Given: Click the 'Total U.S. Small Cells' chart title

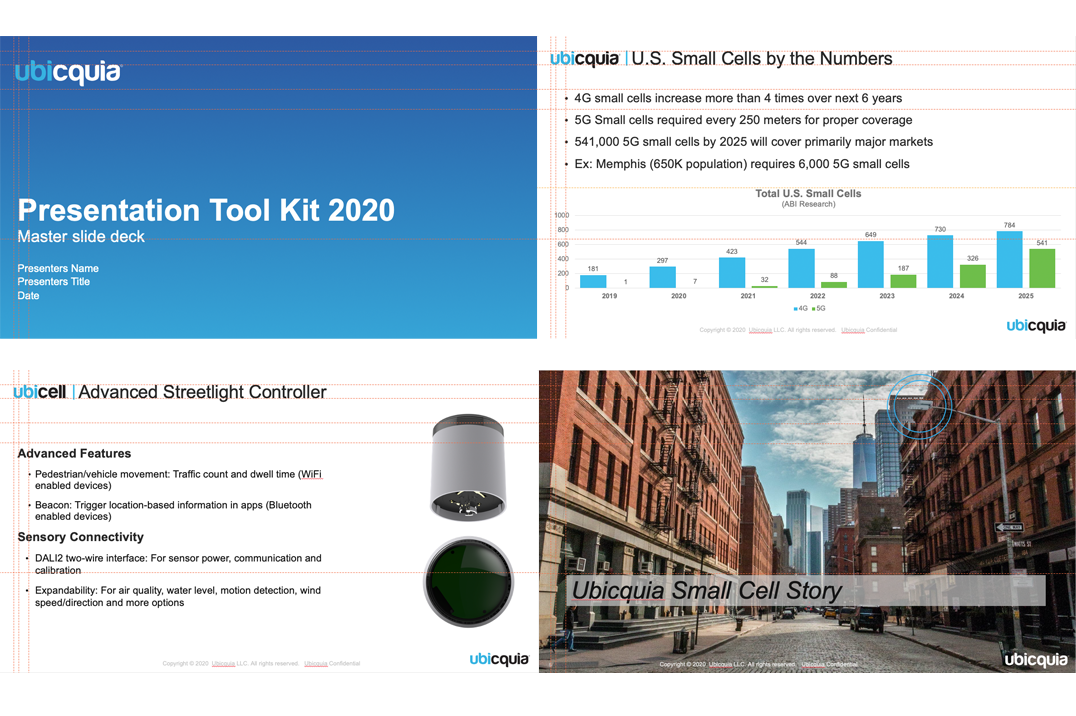Looking at the screenshot, I should click(808, 194).
